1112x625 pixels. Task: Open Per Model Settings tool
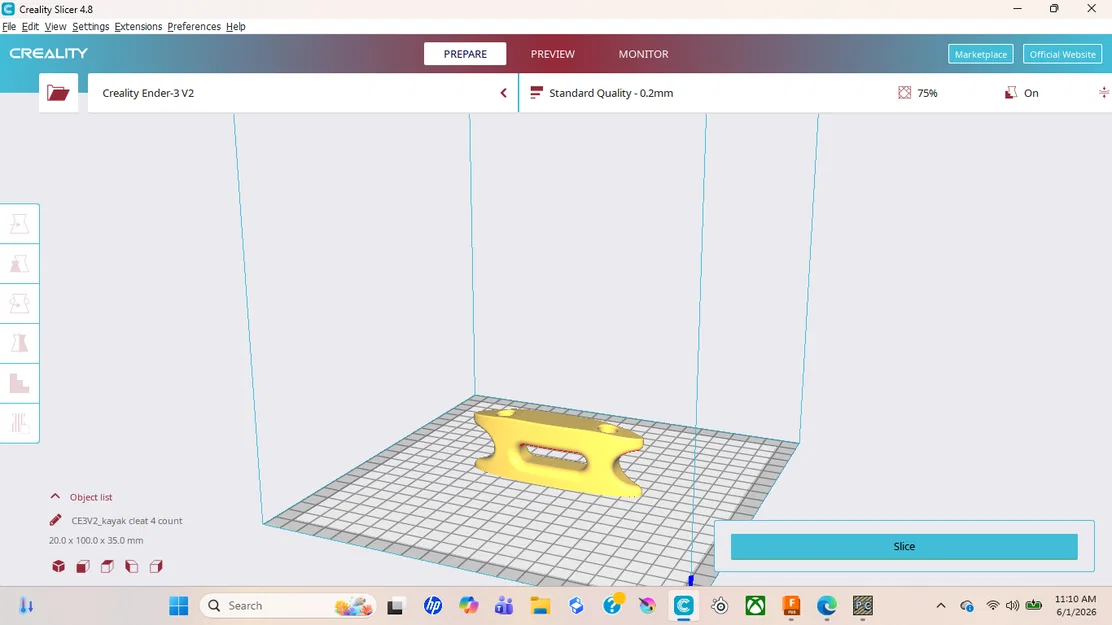coord(20,383)
